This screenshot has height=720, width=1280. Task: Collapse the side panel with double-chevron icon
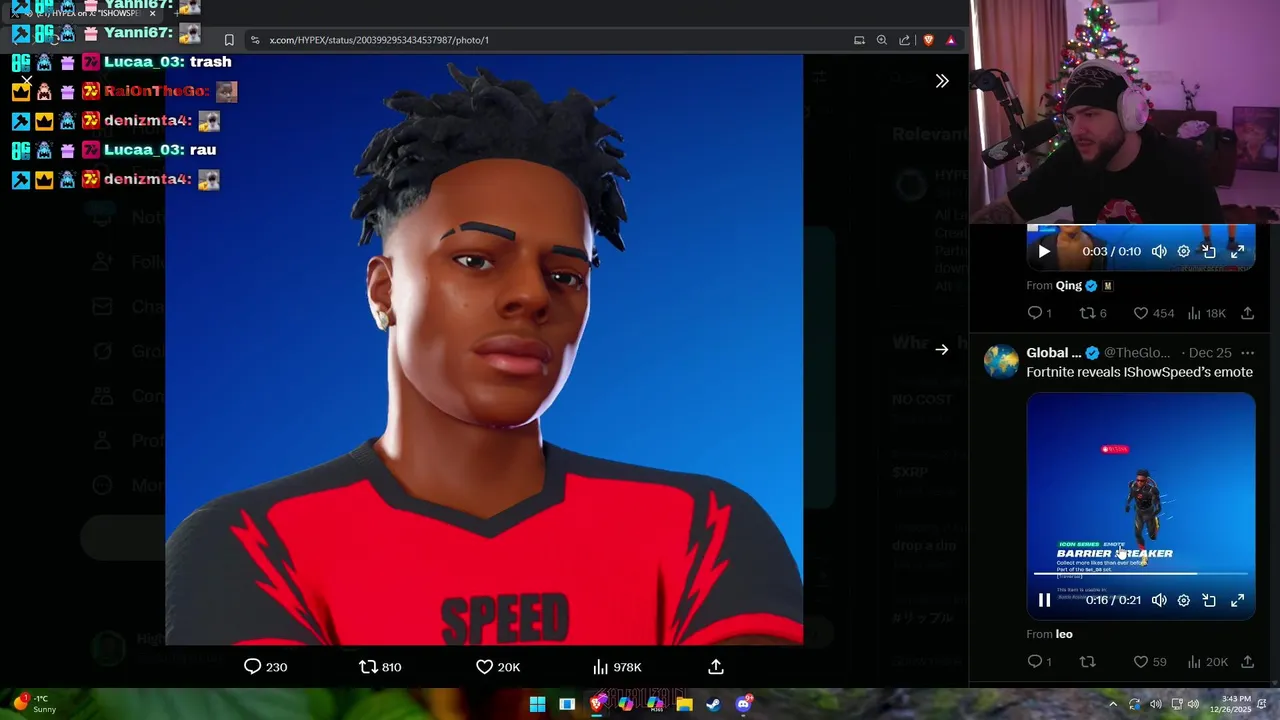(x=942, y=81)
